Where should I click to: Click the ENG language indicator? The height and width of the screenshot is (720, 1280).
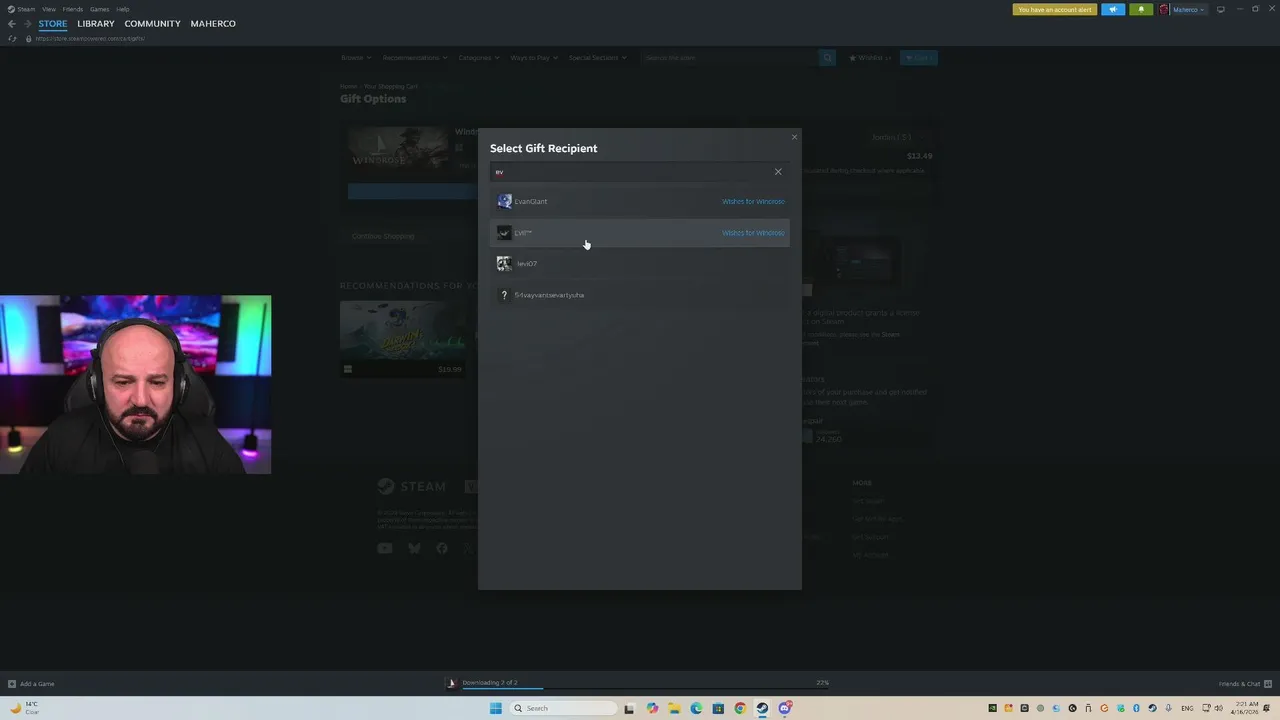[x=1187, y=708]
